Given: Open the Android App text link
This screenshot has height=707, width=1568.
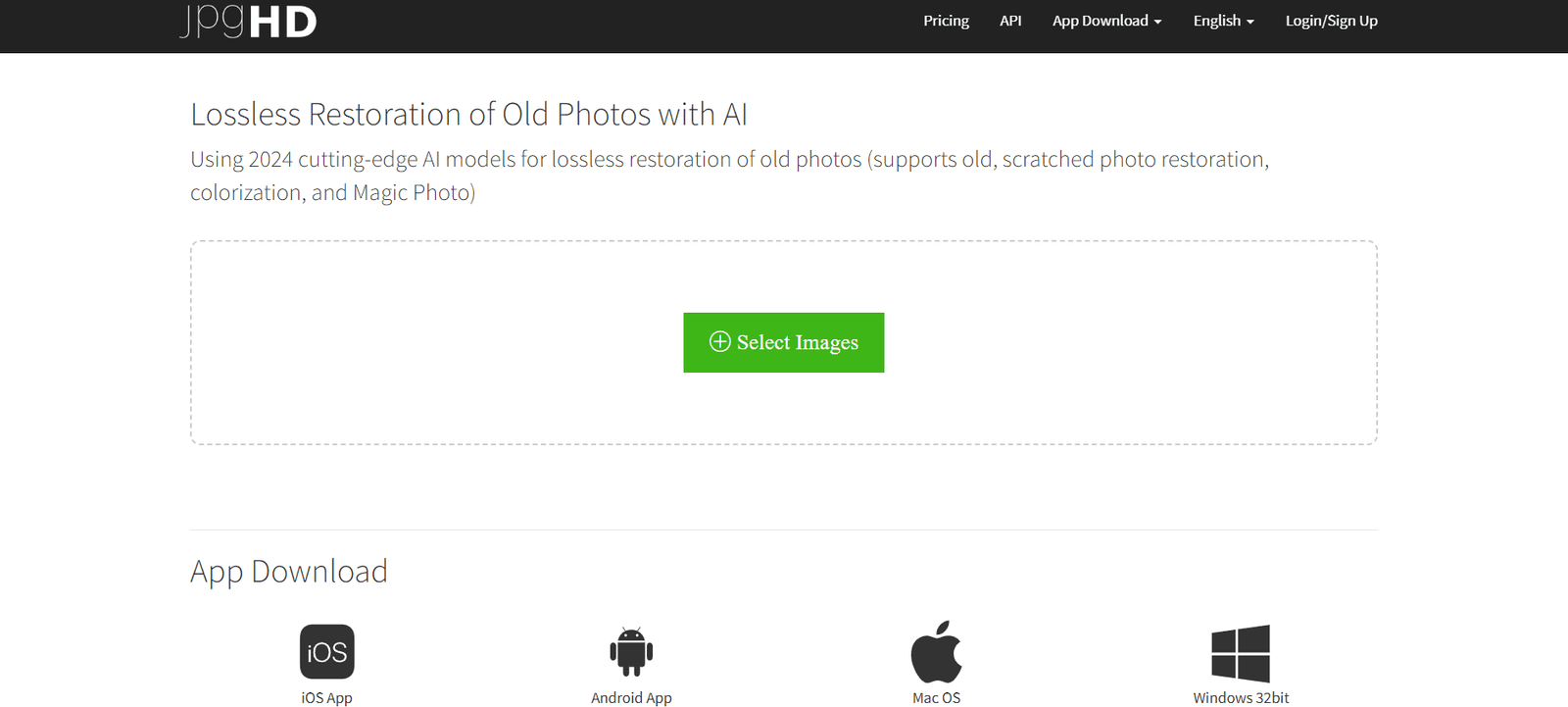Looking at the screenshot, I should click(x=631, y=697).
